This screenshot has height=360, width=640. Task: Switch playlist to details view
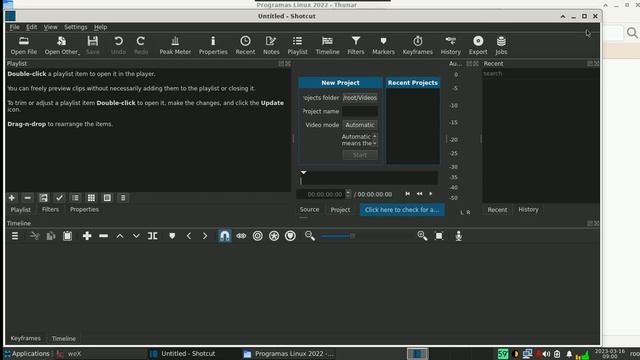click(x=76, y=198)
